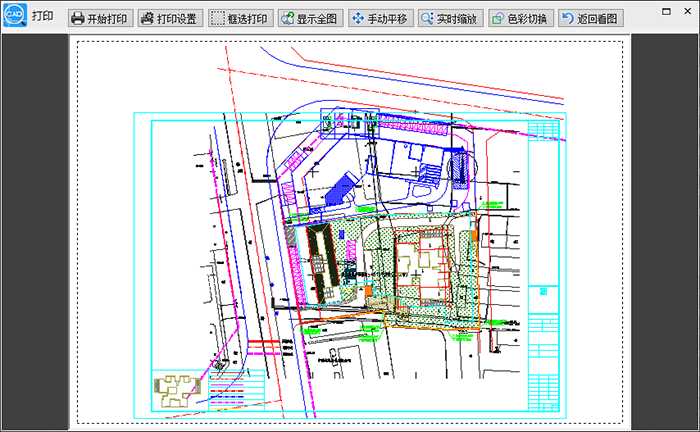
Task: Activate 手动平移 manual pan tool
Action: [x=381, y=18]
